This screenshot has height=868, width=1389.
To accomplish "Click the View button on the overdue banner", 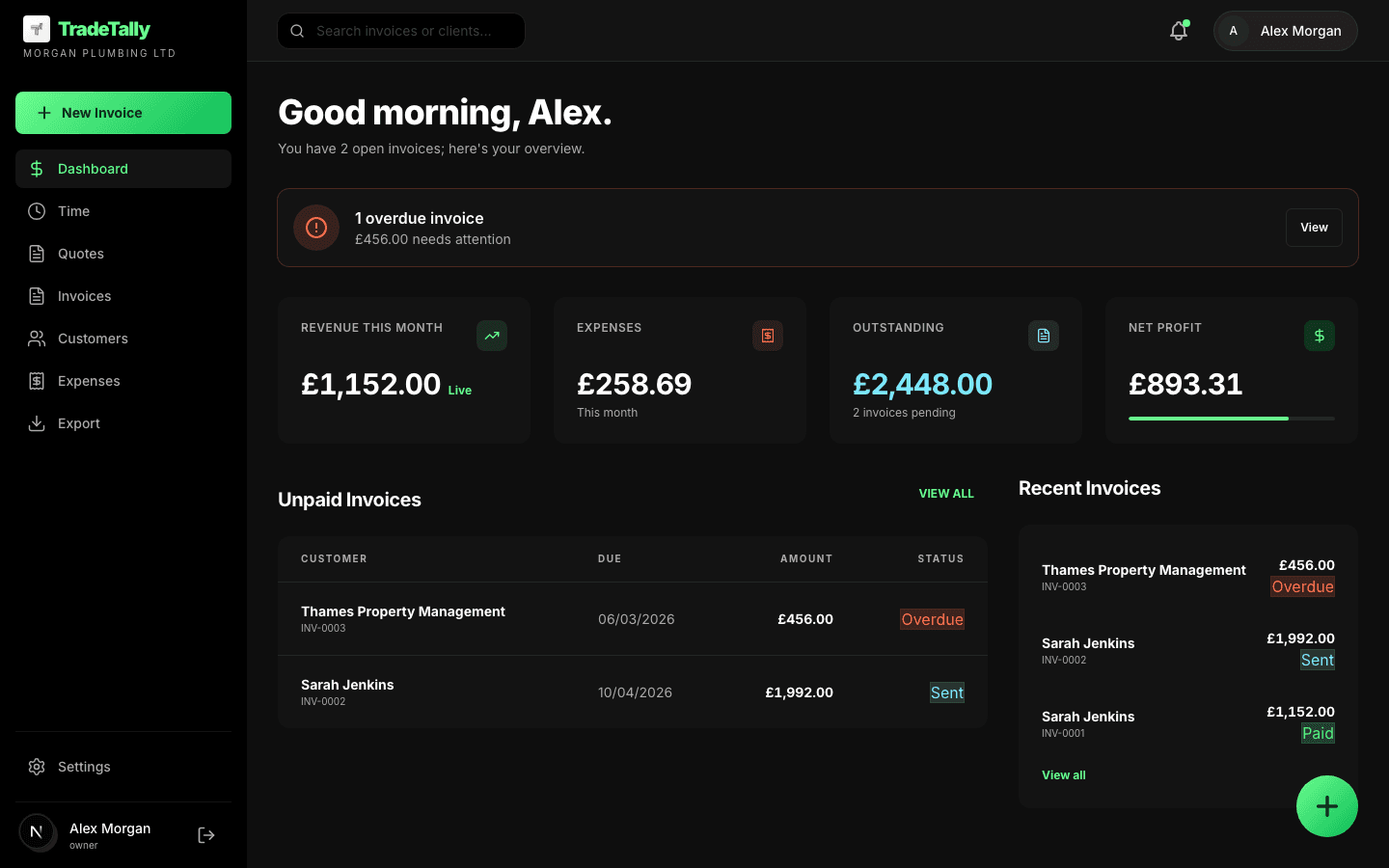I will point(1313,228).
